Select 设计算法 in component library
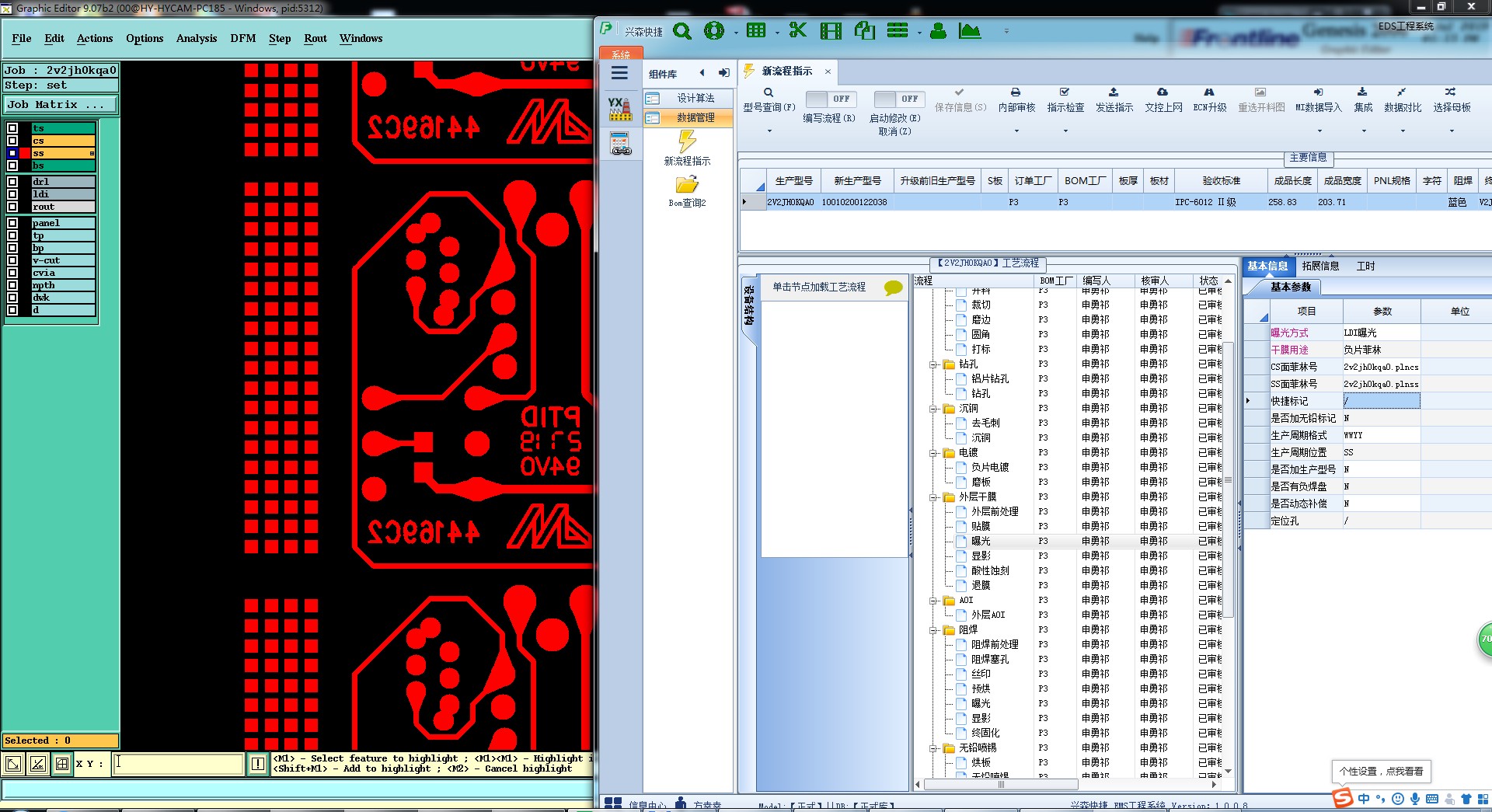The height and width of the screenshot is (812, 1492). tap(688, 98)
